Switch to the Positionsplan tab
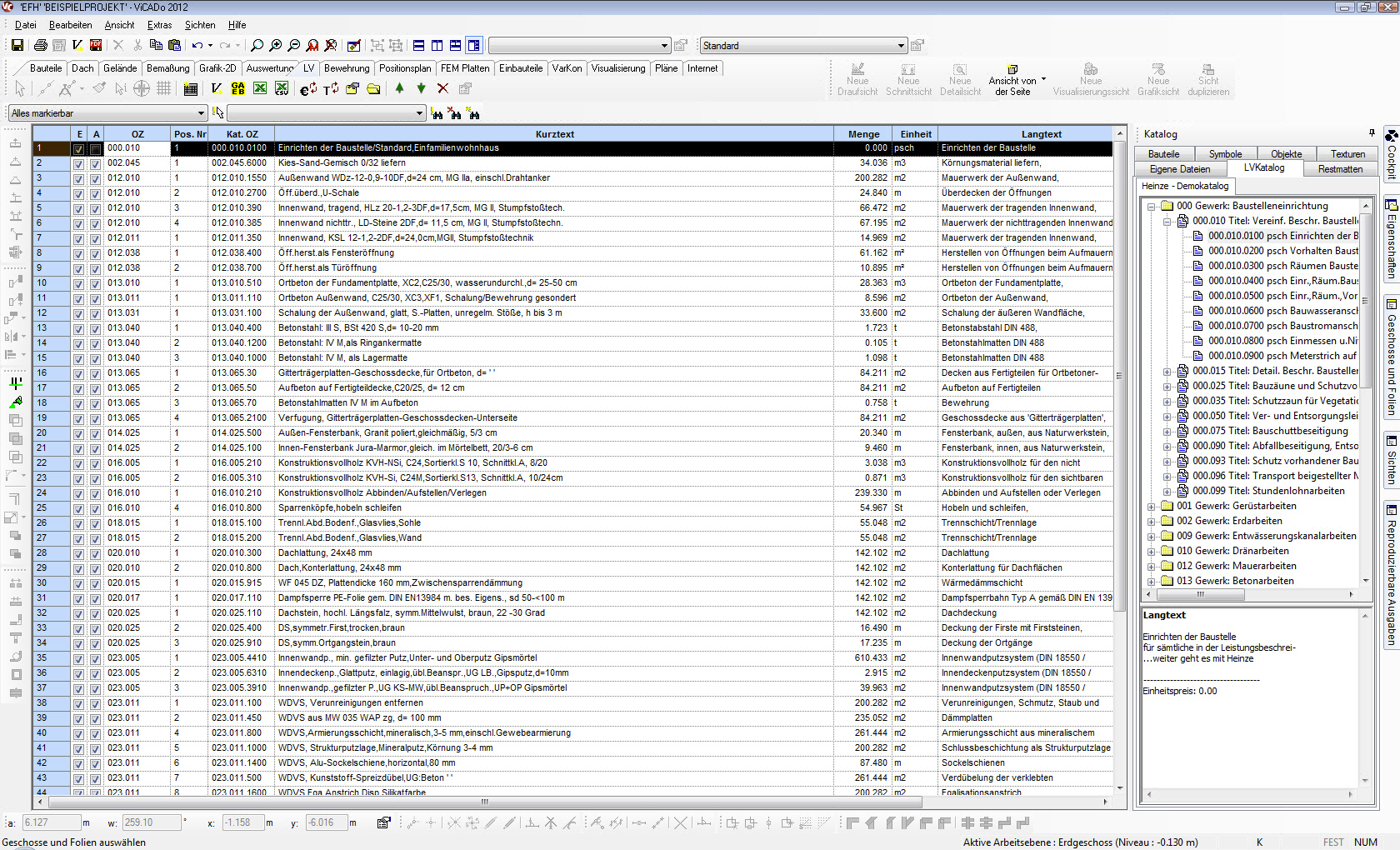Screen dimensions: 1400x850 point(405,68)
